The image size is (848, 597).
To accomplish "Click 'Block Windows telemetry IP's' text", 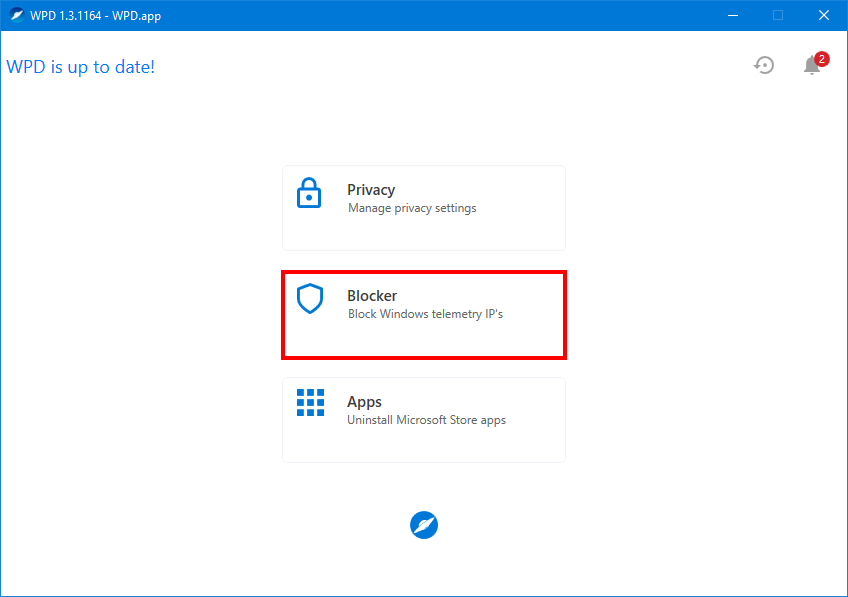I will coord(426,314).
